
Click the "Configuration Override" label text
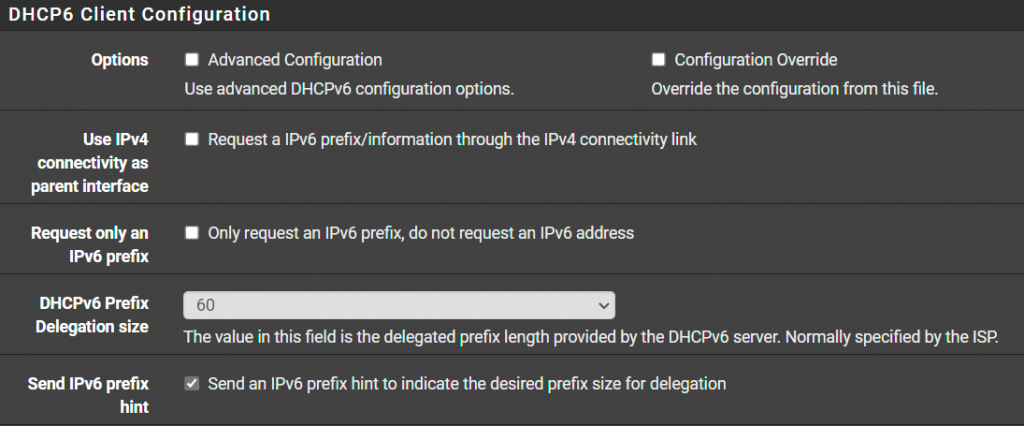point(756,60)
